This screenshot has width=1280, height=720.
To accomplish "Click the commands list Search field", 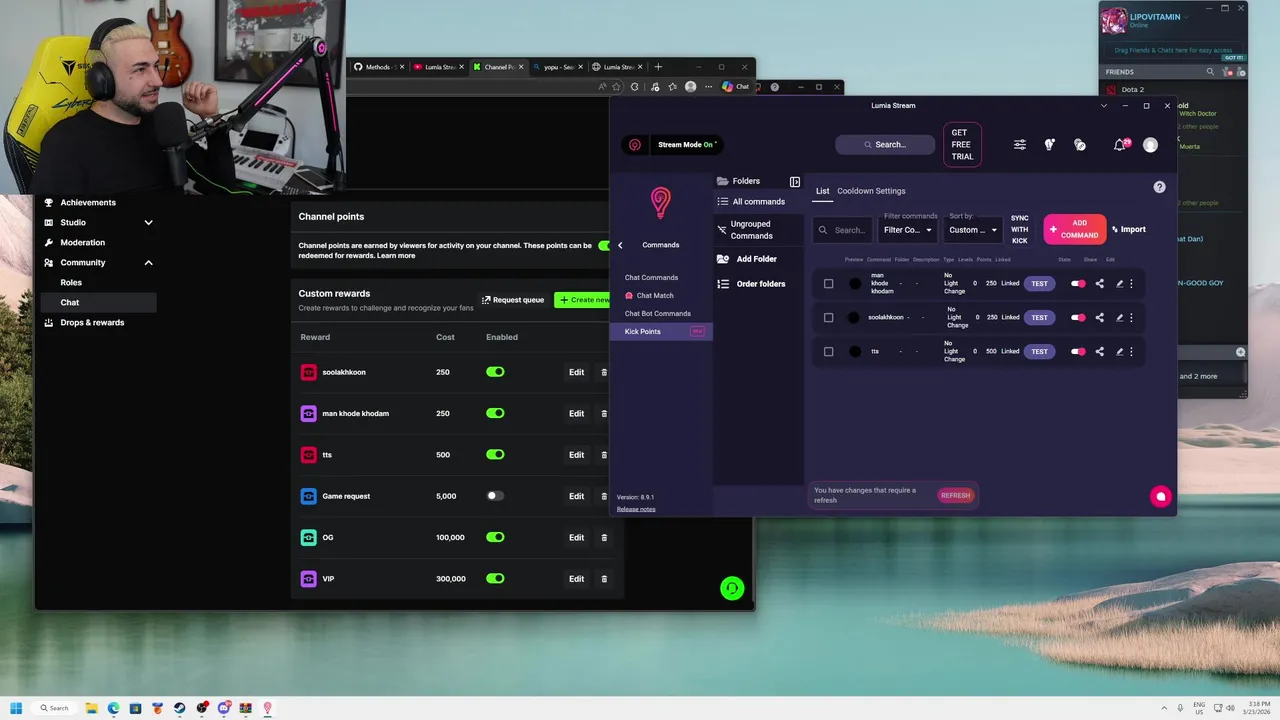I will point(842,230).
